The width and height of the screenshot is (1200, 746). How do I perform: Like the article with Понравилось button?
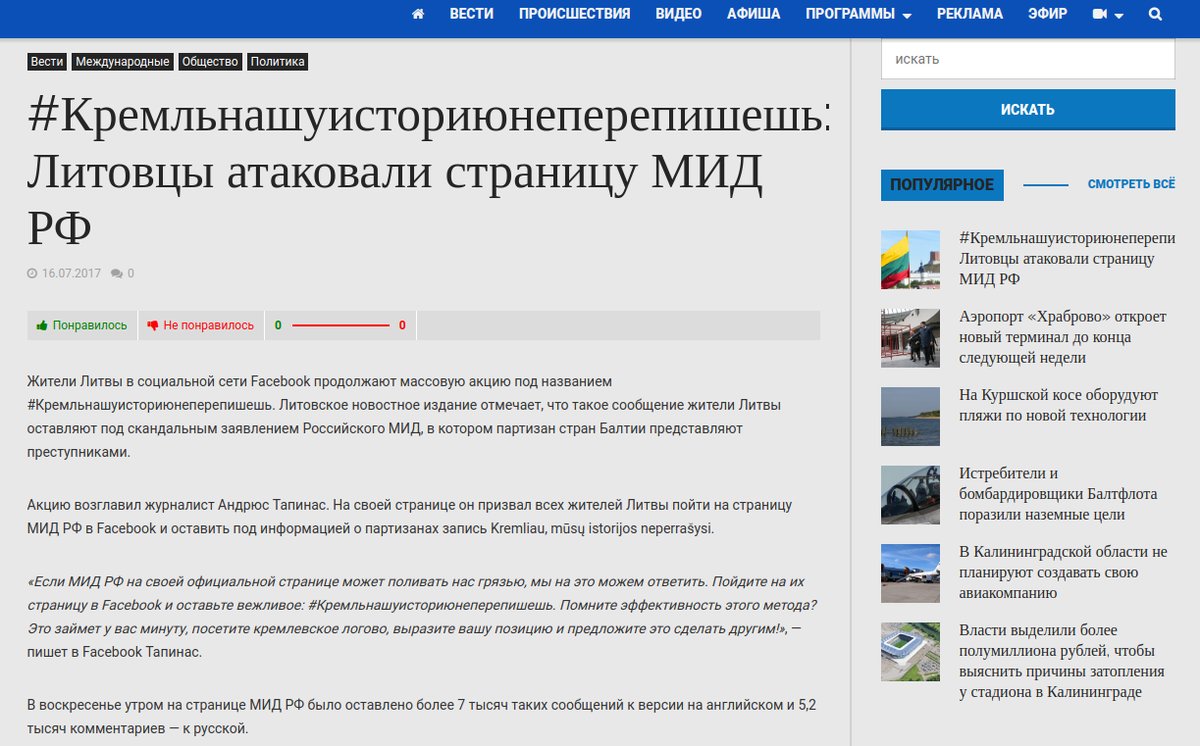(82, 326)
